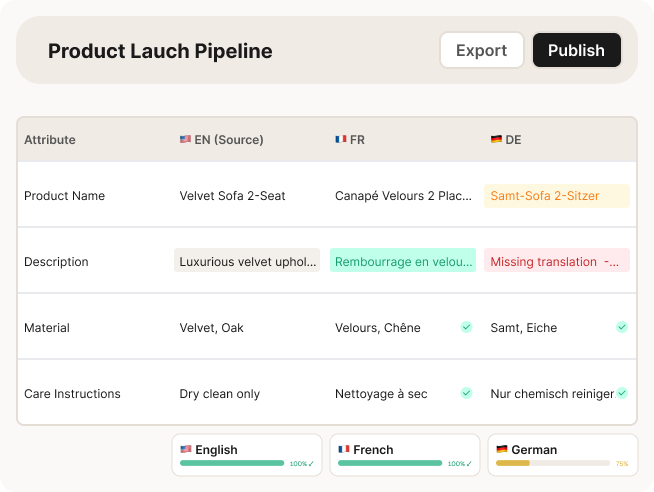
Task: Edit the Samt-Sofa 2-Sitzer translation cell
Action: 557,195
